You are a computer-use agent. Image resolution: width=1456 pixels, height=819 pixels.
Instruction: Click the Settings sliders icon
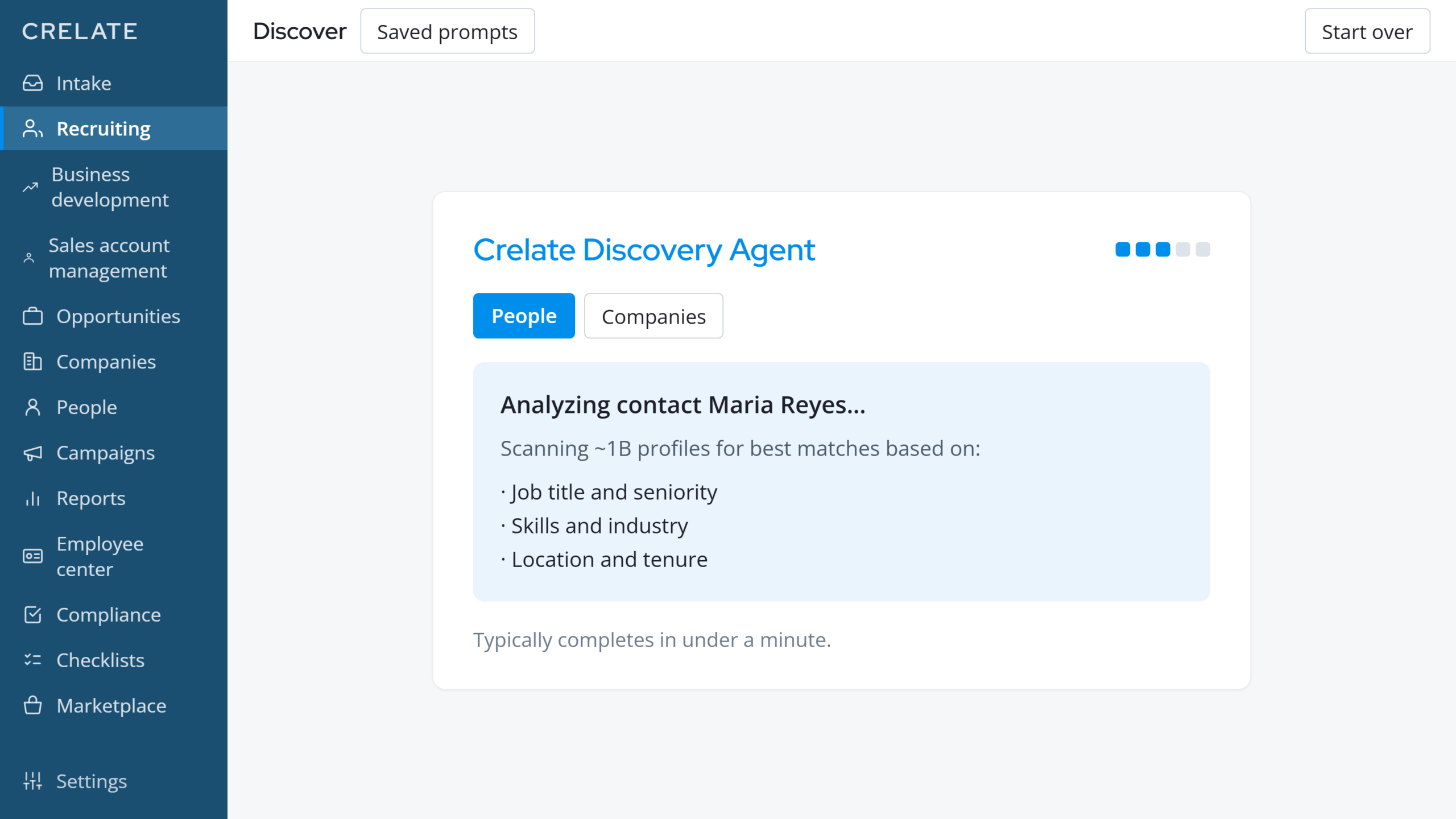(32, 781)
